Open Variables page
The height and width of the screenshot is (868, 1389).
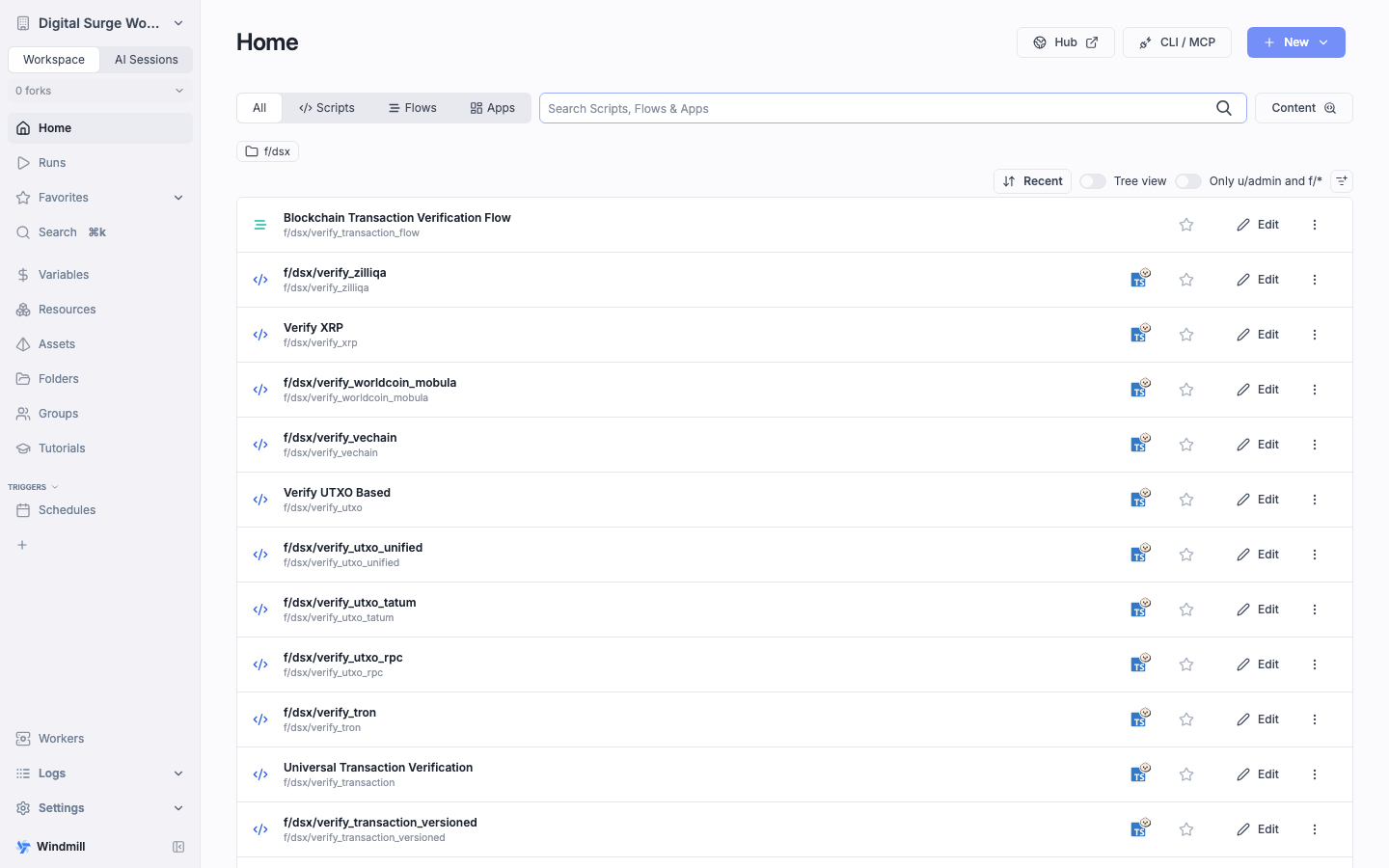tap(100, 275)
